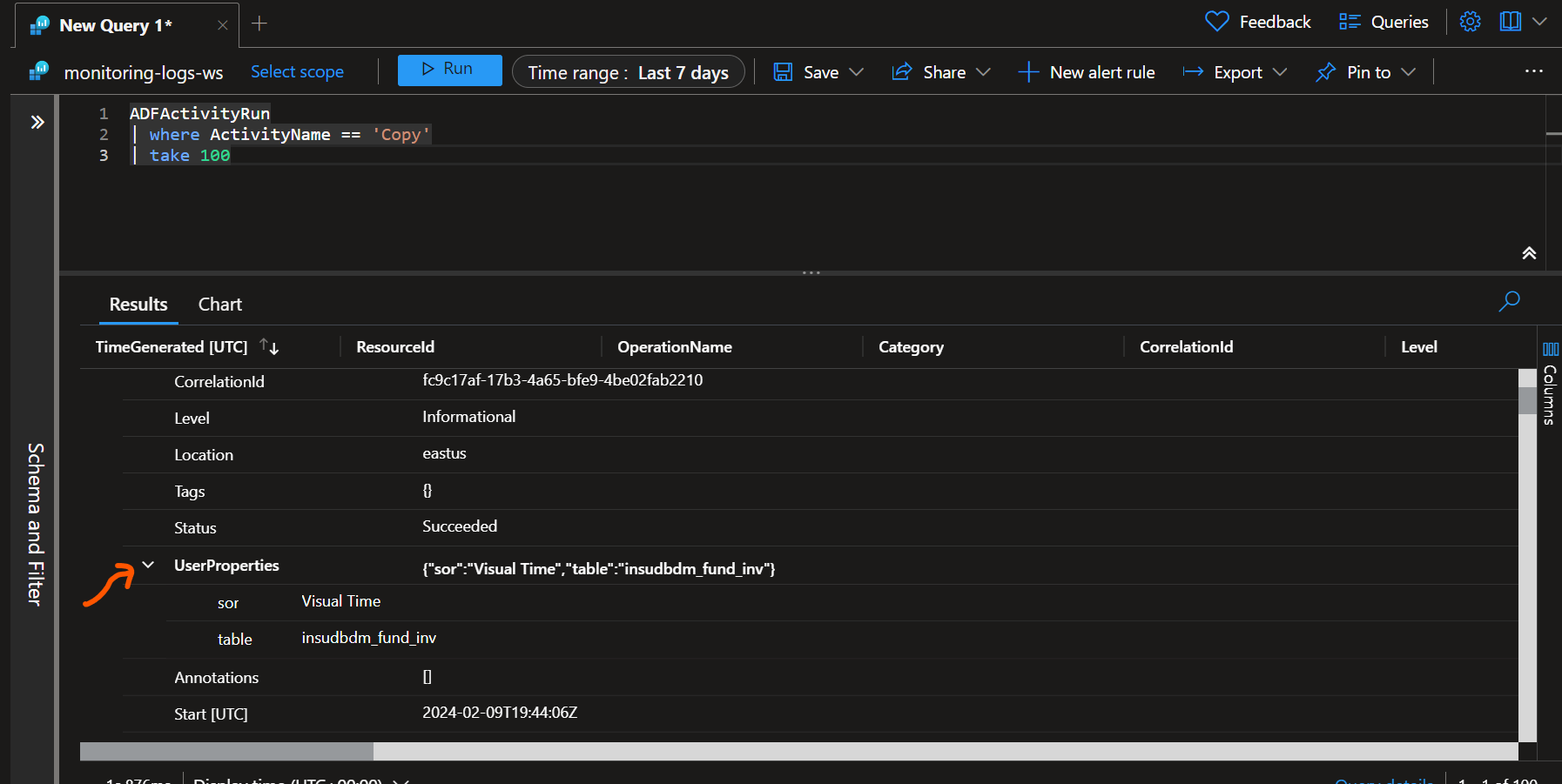This screenshot has width=1562, height=784.
Task: Click the Save icon
Action: pos(784,72)
